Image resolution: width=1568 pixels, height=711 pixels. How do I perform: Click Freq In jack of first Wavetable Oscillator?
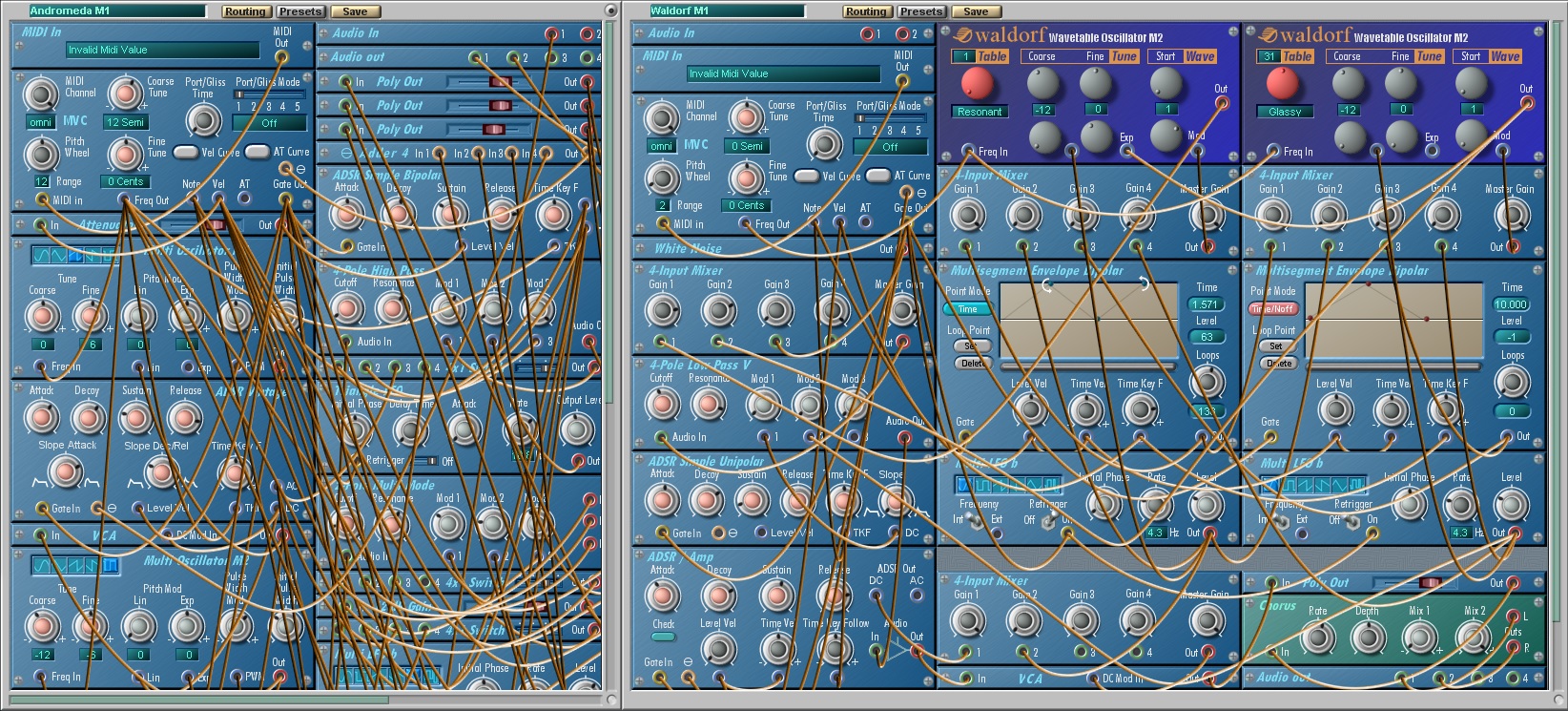968,151
